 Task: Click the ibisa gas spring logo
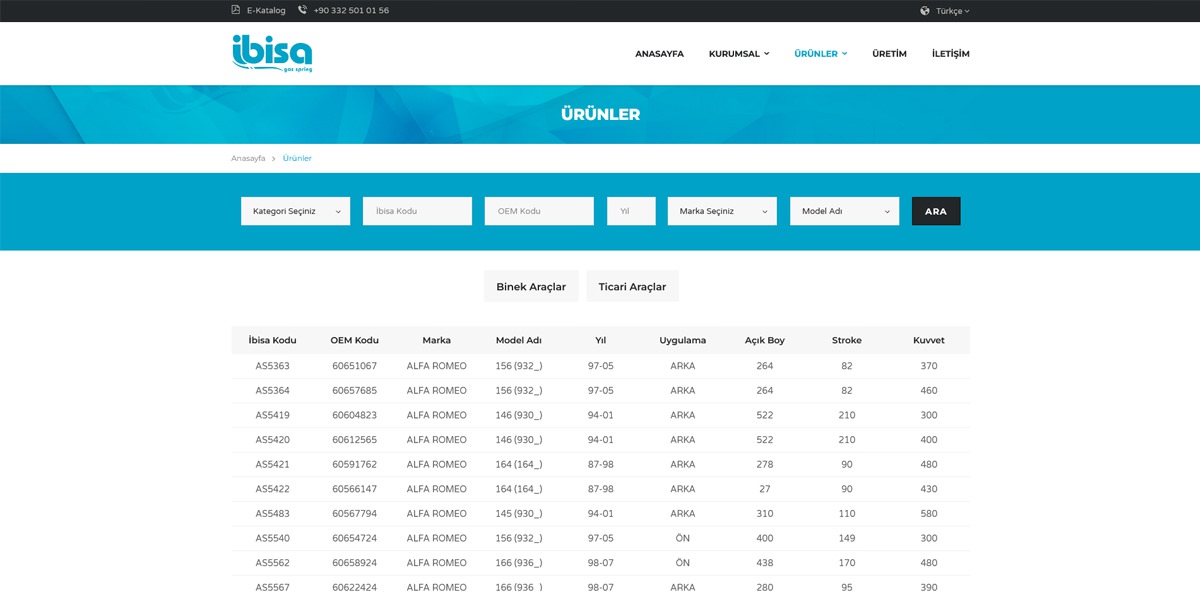(x=272, y=54)
